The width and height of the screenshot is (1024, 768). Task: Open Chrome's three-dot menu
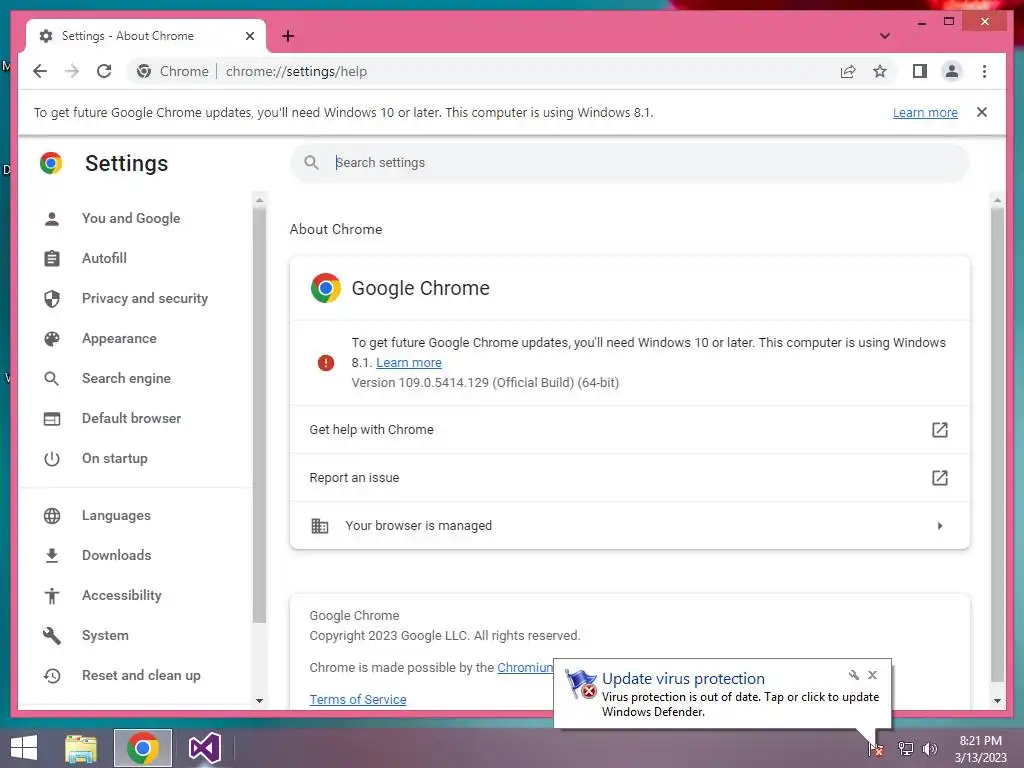984,71
